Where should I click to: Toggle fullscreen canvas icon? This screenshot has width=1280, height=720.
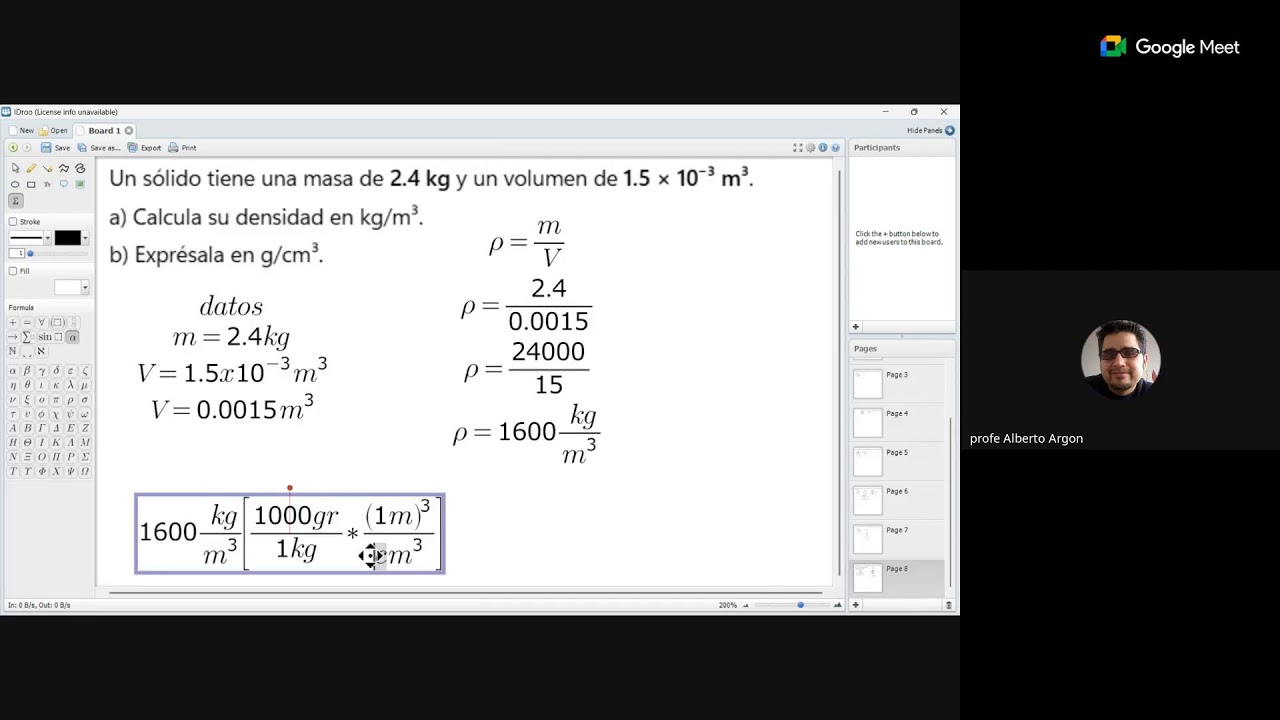pos(798,148)
